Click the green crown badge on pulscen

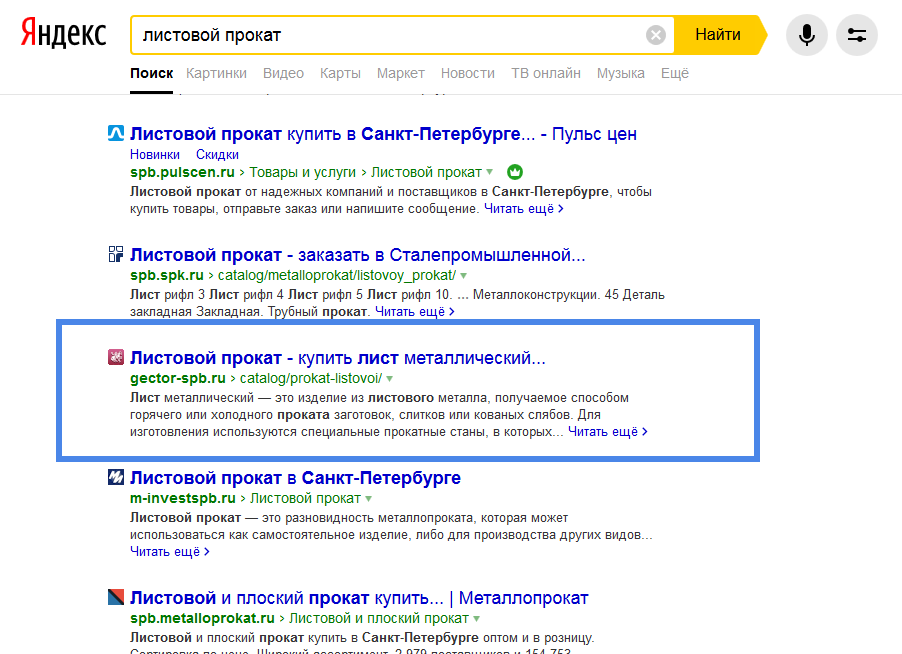(515, 172)
